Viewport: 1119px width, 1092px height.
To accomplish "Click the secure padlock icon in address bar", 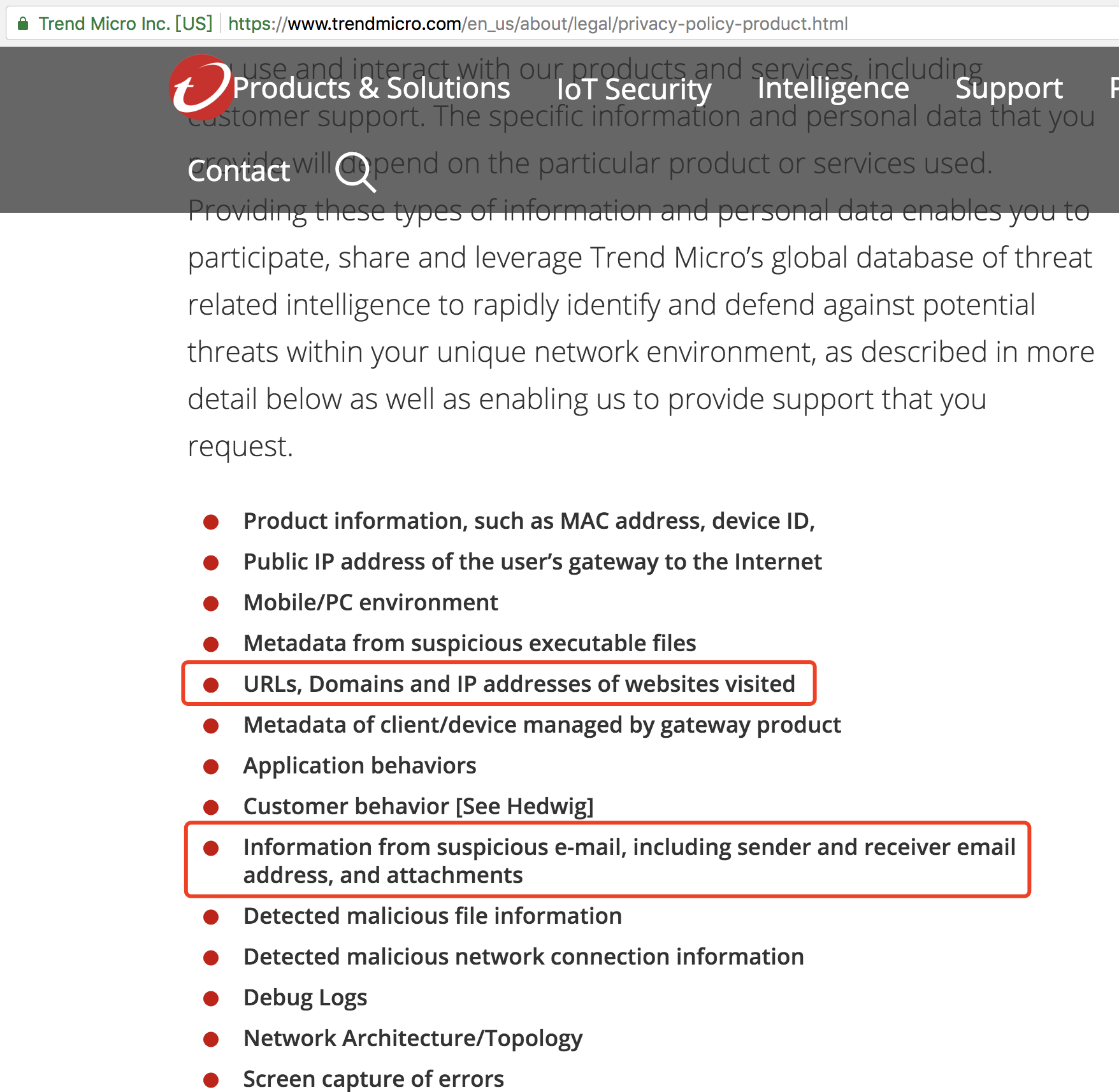I will (x=23, y=24).
